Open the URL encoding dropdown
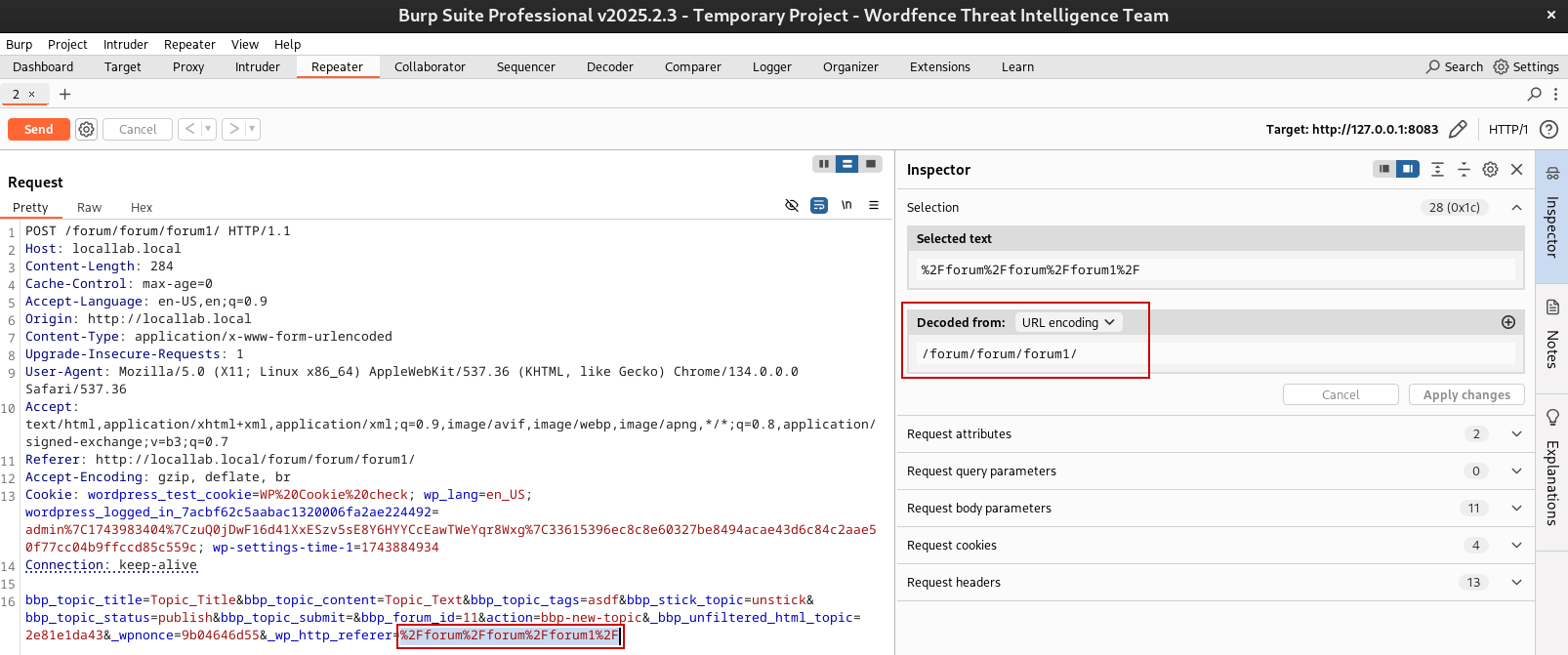 [x=1068, y=322]
